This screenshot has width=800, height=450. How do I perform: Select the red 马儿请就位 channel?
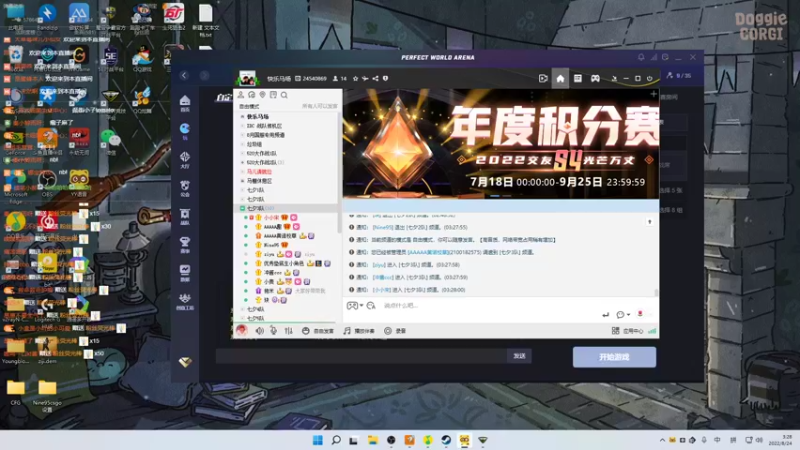pyautogui.click(x=259, y=172)
